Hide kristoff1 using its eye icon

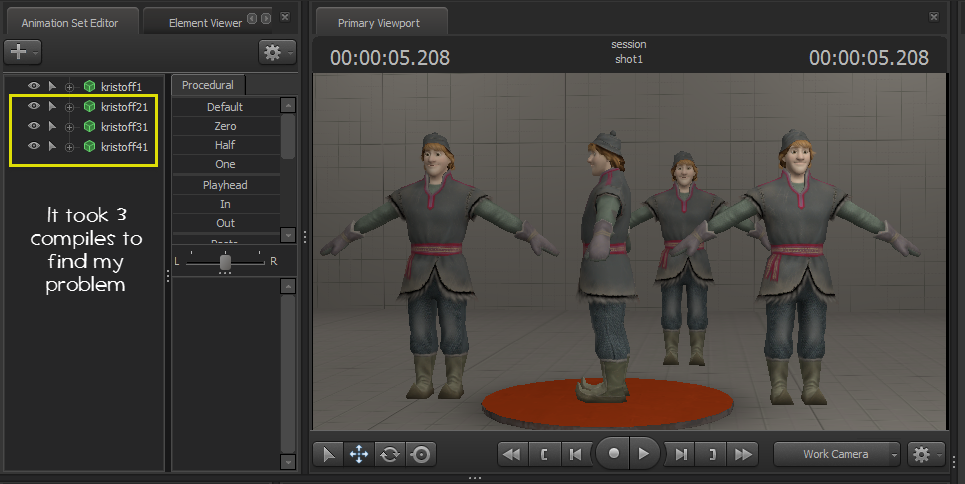point(33,87)
